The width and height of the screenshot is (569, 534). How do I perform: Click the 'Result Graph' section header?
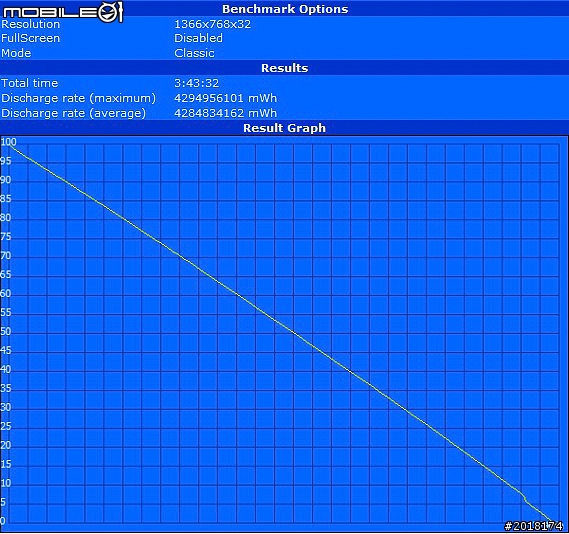tap(284, 128)
